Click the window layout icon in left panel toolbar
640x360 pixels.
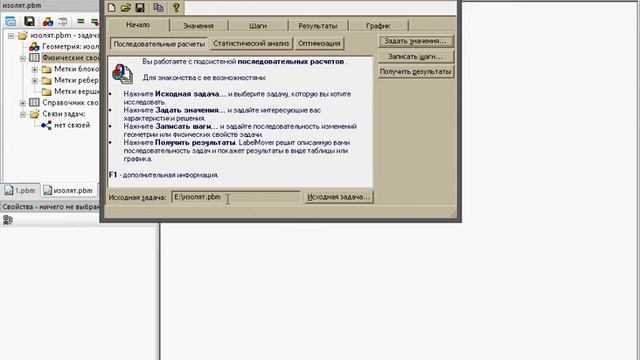click(11, 21)
